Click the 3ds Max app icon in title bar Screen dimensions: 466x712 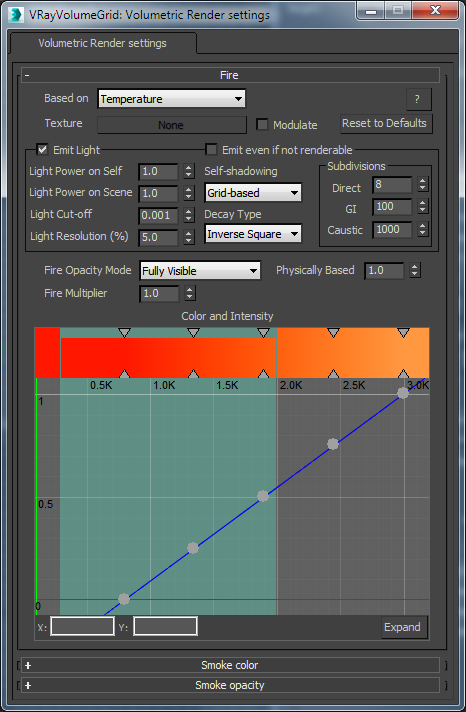(15, 15)
